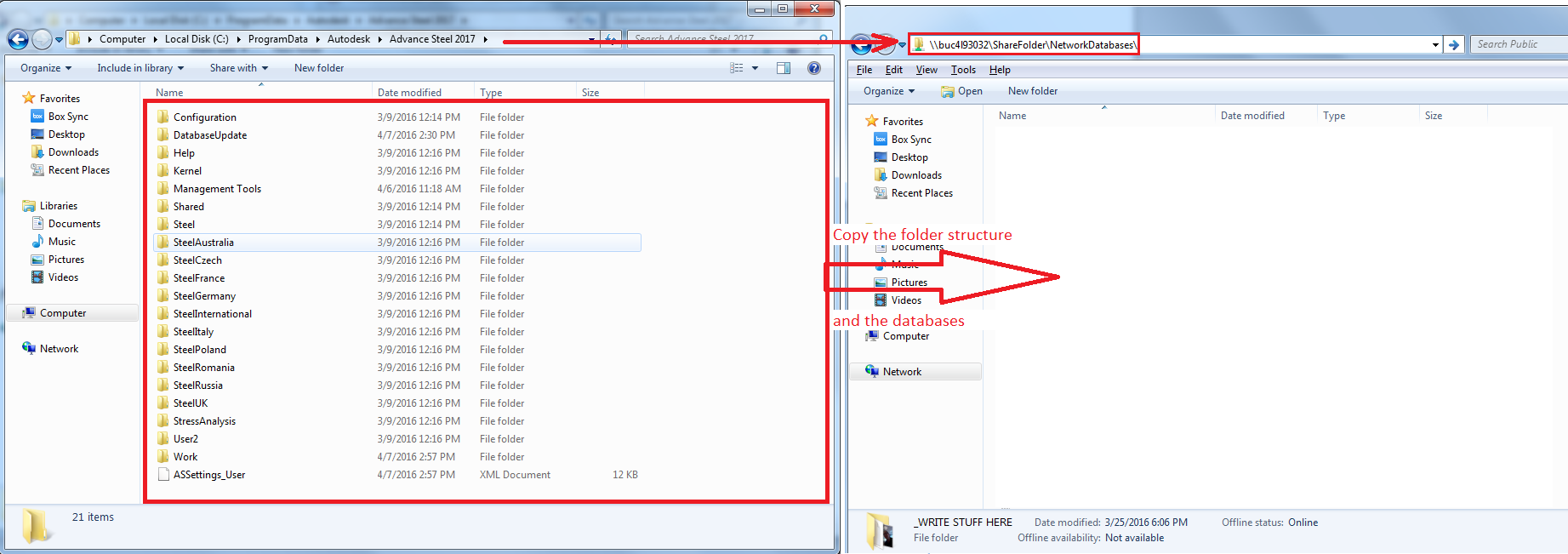1568x554 pixels.
Task: Open File menu in right window
Action: tap(864, 70)
